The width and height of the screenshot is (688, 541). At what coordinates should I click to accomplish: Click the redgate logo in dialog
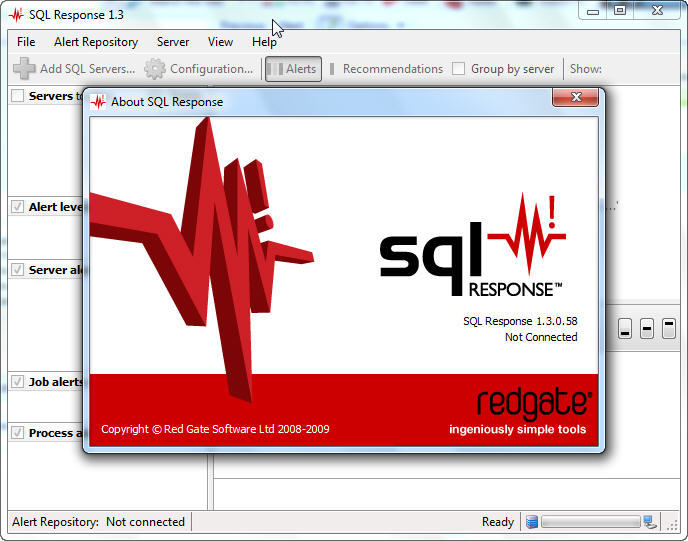point(534,403)
